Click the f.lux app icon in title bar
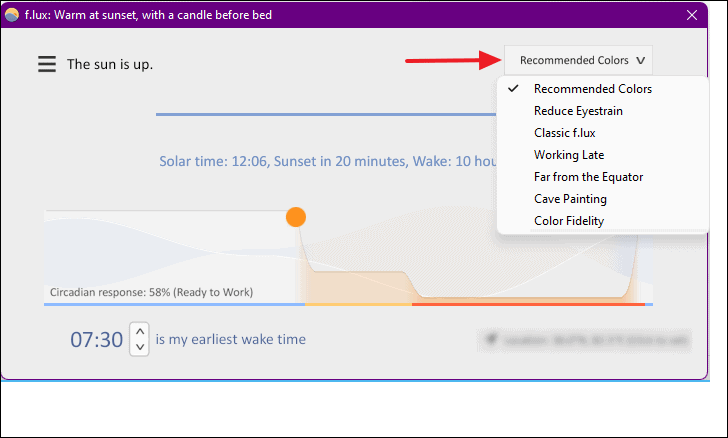The image size is (728, 438). click(x=12, y=15)
